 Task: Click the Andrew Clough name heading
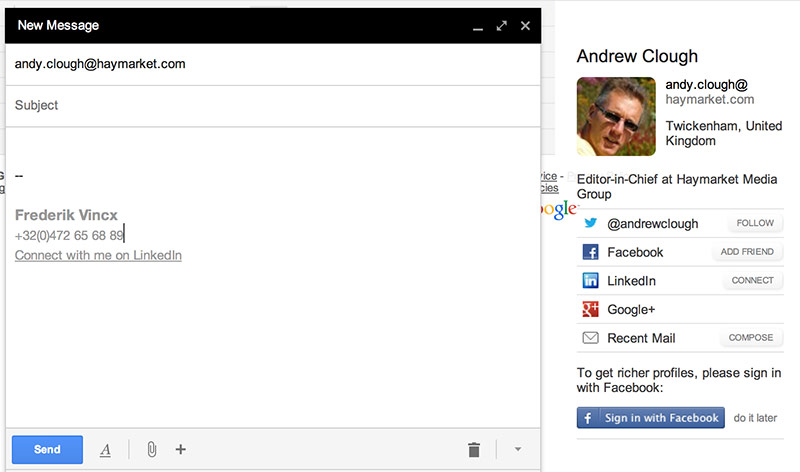point(637,56)
